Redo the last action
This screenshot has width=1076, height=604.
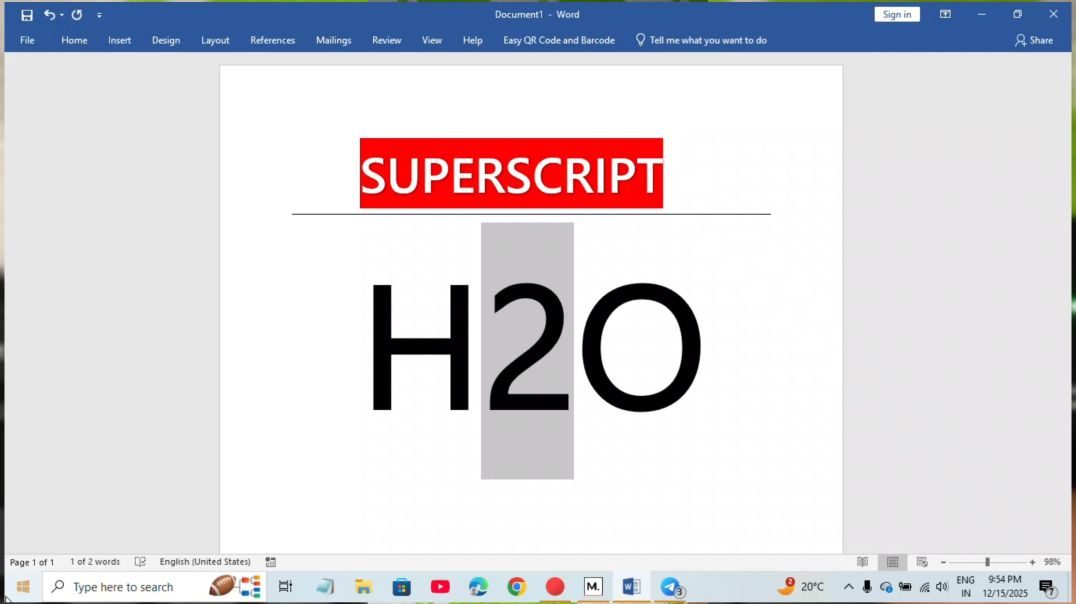click(x=76, y=14)
